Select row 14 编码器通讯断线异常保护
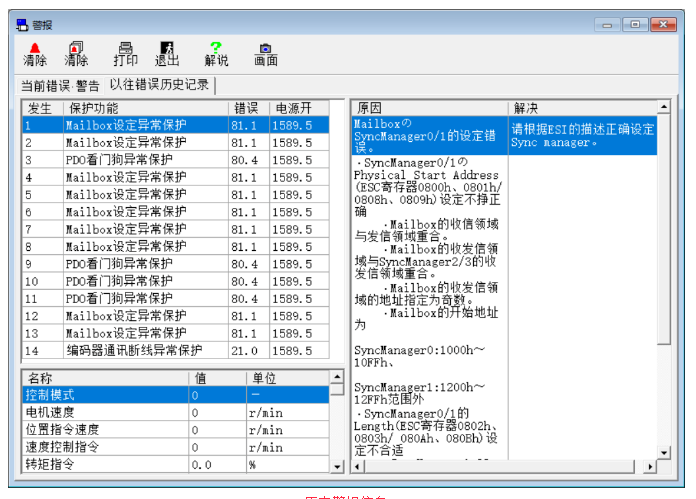The width and height of the screenshot is (696, 499). click(176, 350)
